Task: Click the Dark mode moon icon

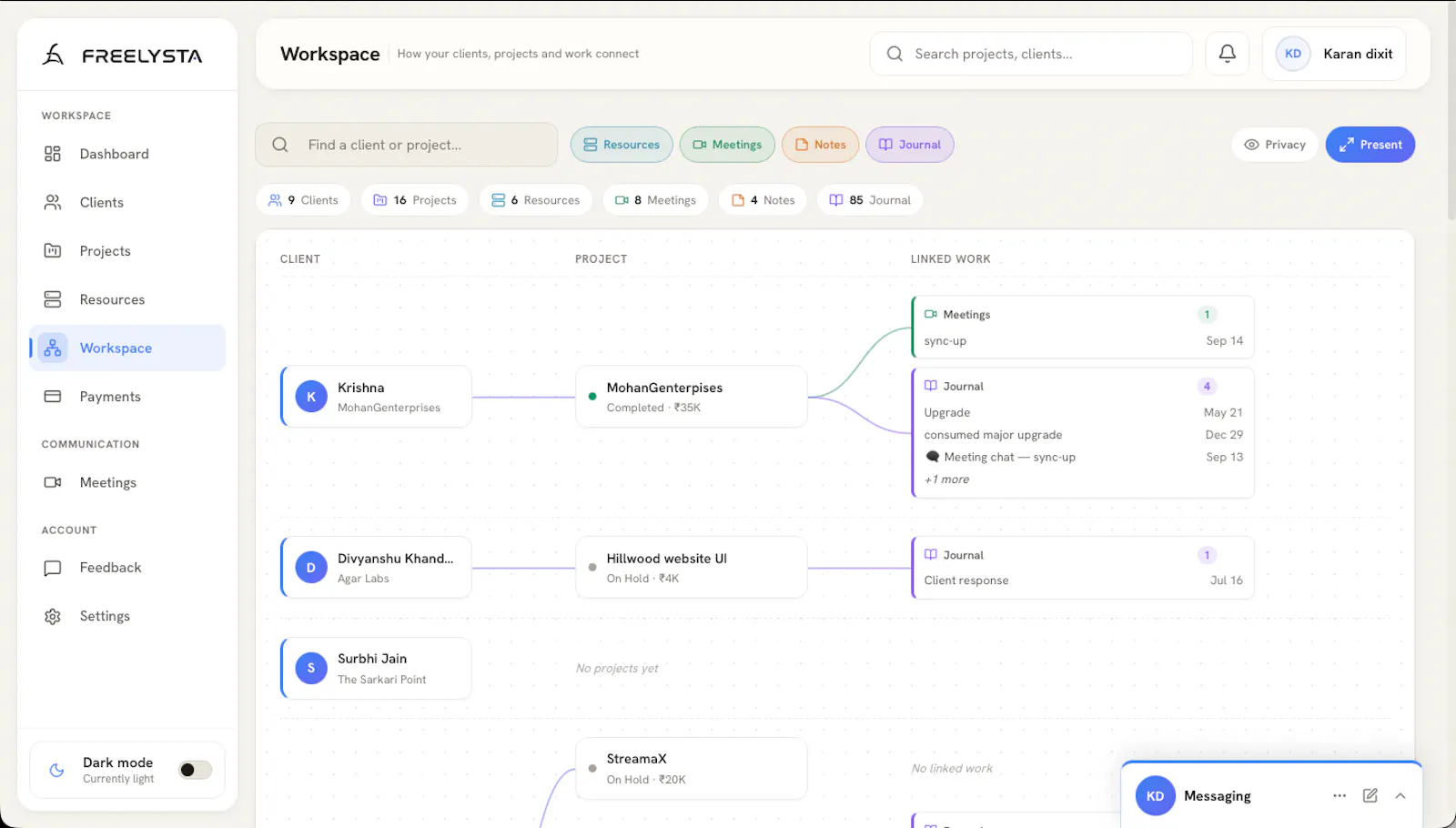Action: [56, 770]
